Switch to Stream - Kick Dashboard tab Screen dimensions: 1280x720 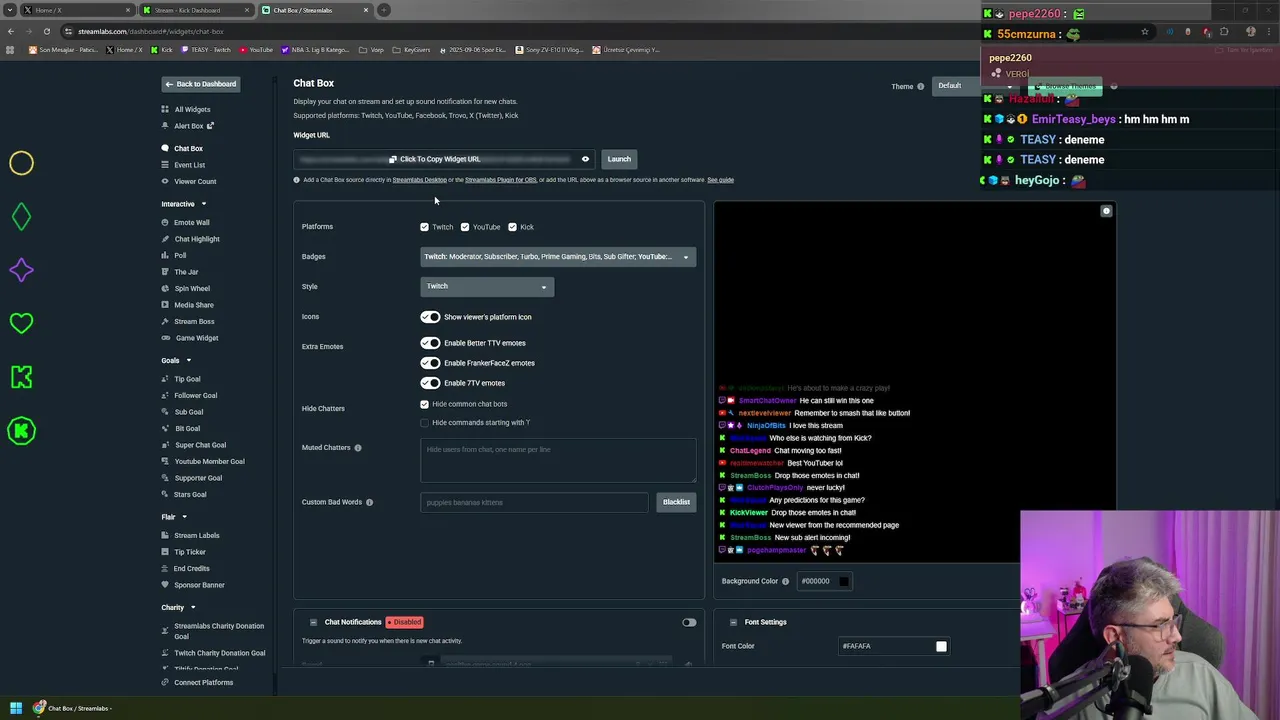tap(195, 10)
